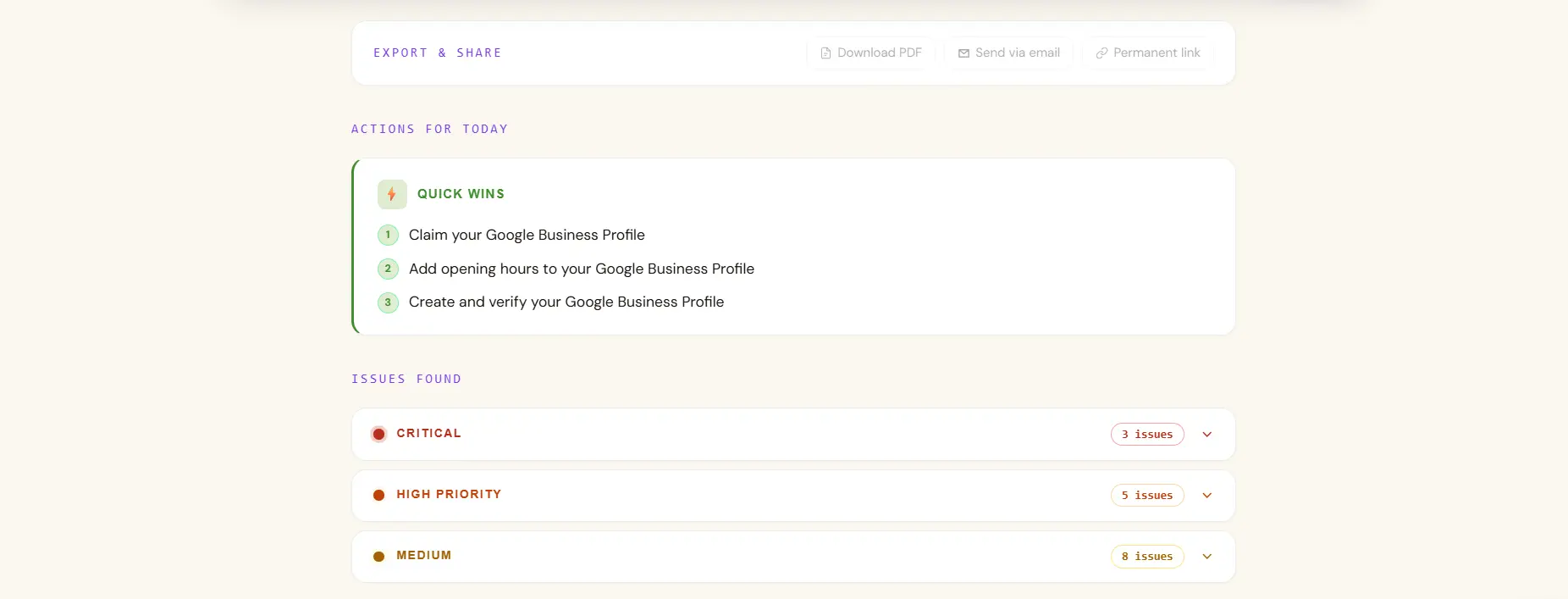
Task: Click the chain link icon
Action: coord(1101,53)
